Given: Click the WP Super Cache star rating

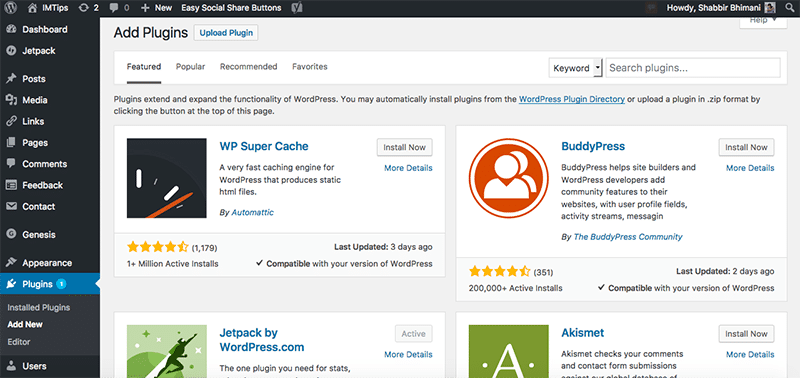Looking at the screenshot, I should click(158, 247).
